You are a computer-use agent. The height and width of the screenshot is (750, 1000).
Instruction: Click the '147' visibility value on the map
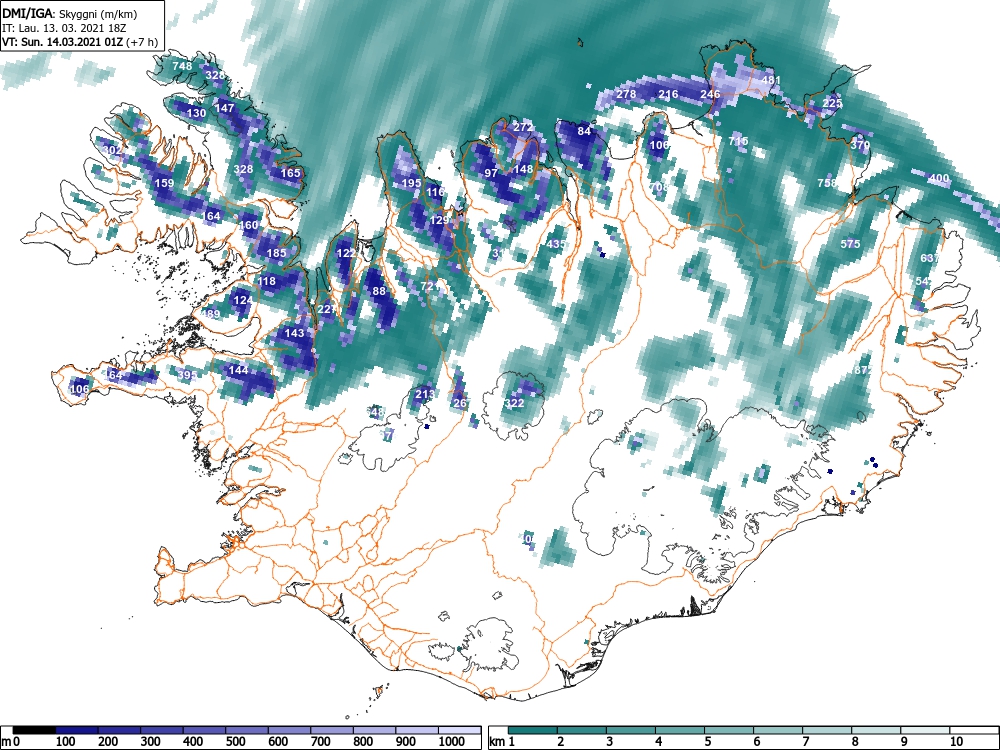pos(224,108)
